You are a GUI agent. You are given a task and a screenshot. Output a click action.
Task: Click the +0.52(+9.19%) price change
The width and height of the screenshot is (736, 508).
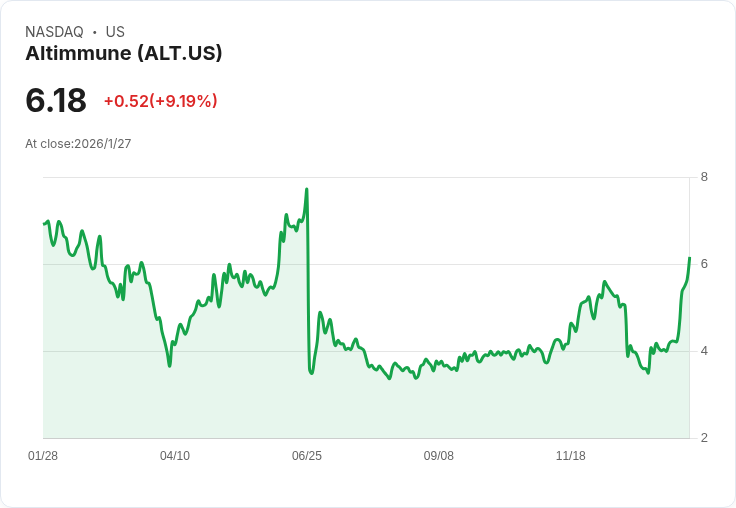pyautogui.click(x=160, y=101)
